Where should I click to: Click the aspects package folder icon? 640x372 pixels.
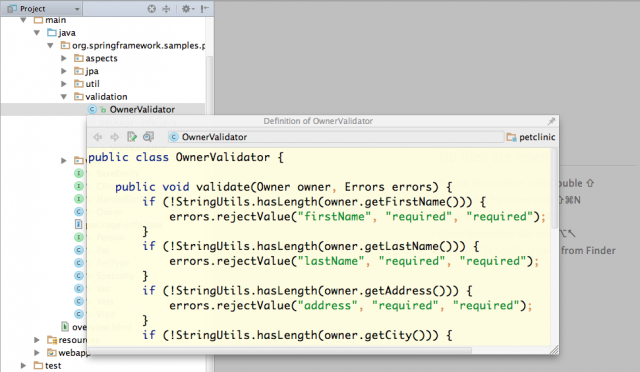coord(79,58)
